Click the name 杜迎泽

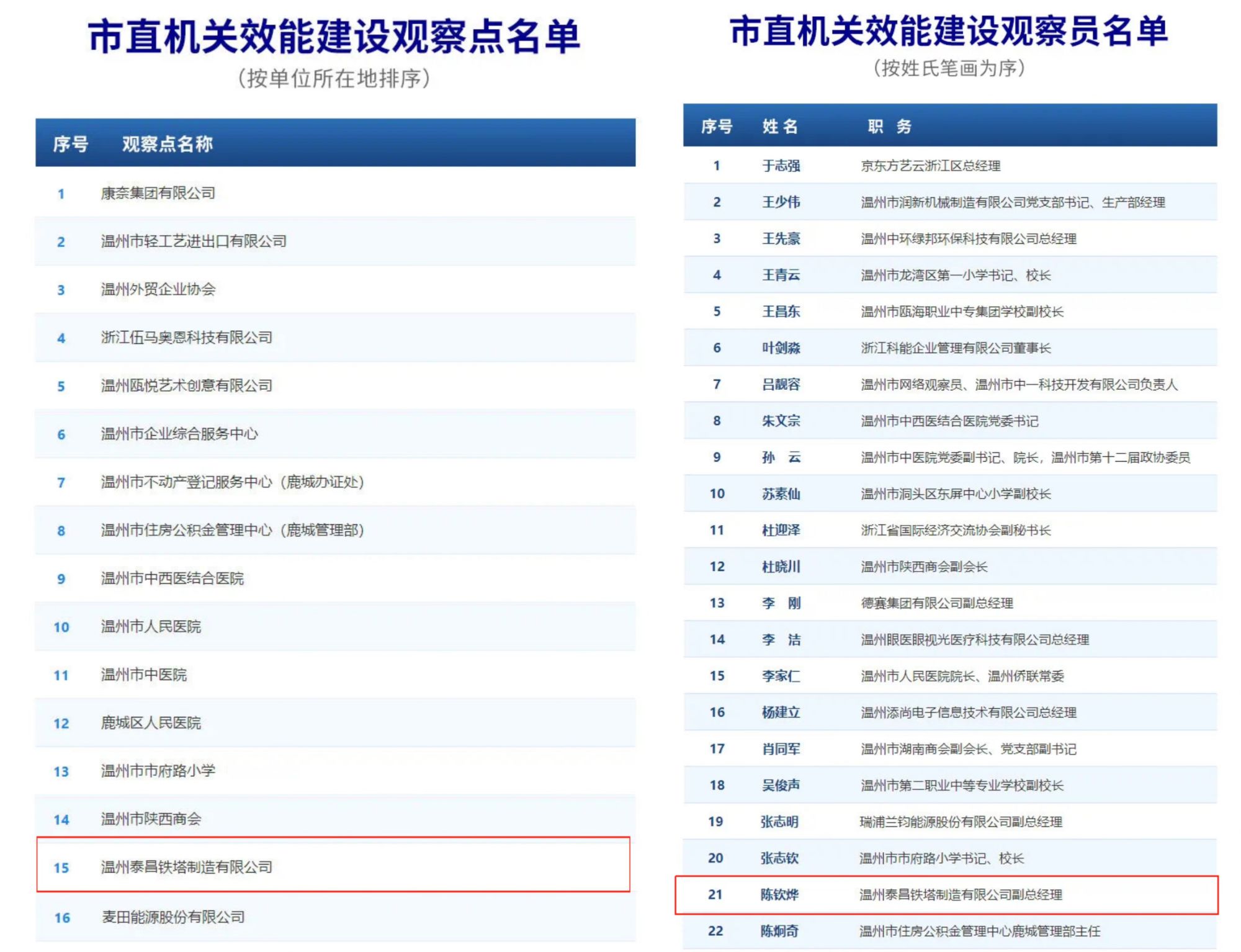point(781,531)
